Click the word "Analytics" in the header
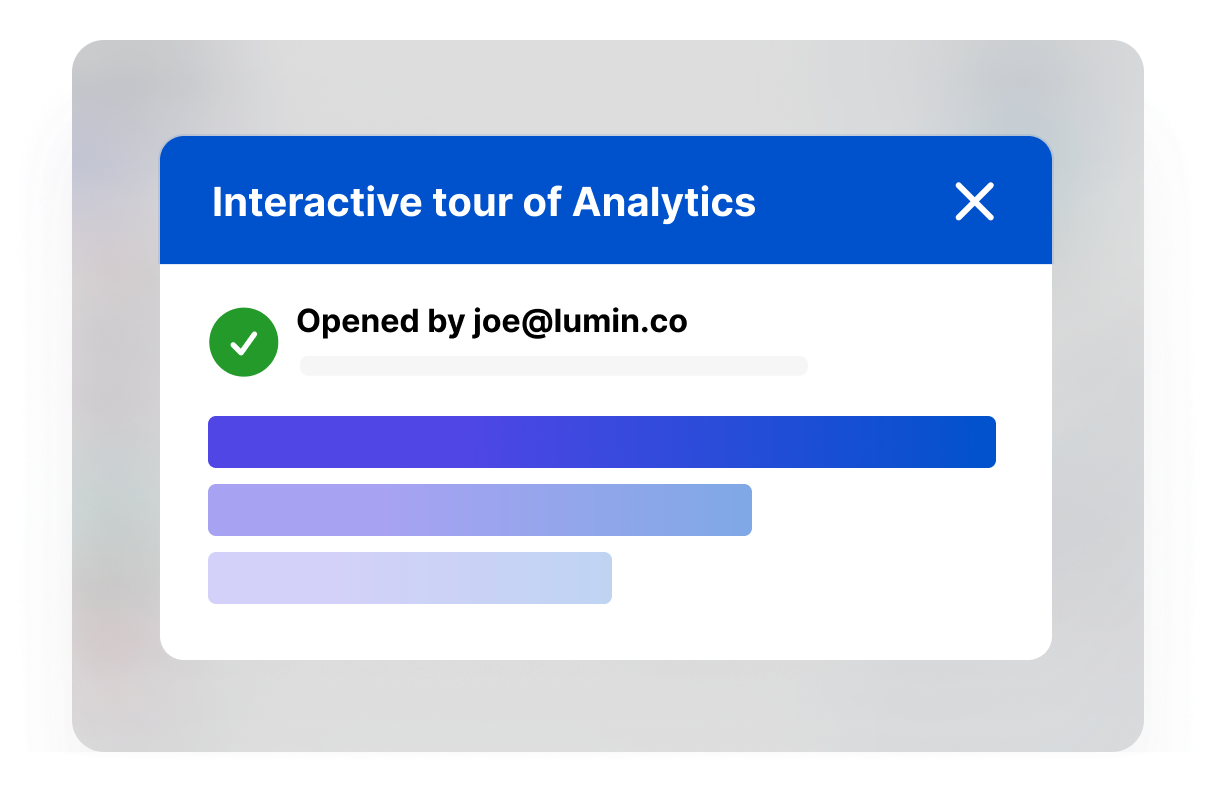Viewport: 1220px width, 792px height. (x=664, y=202)
